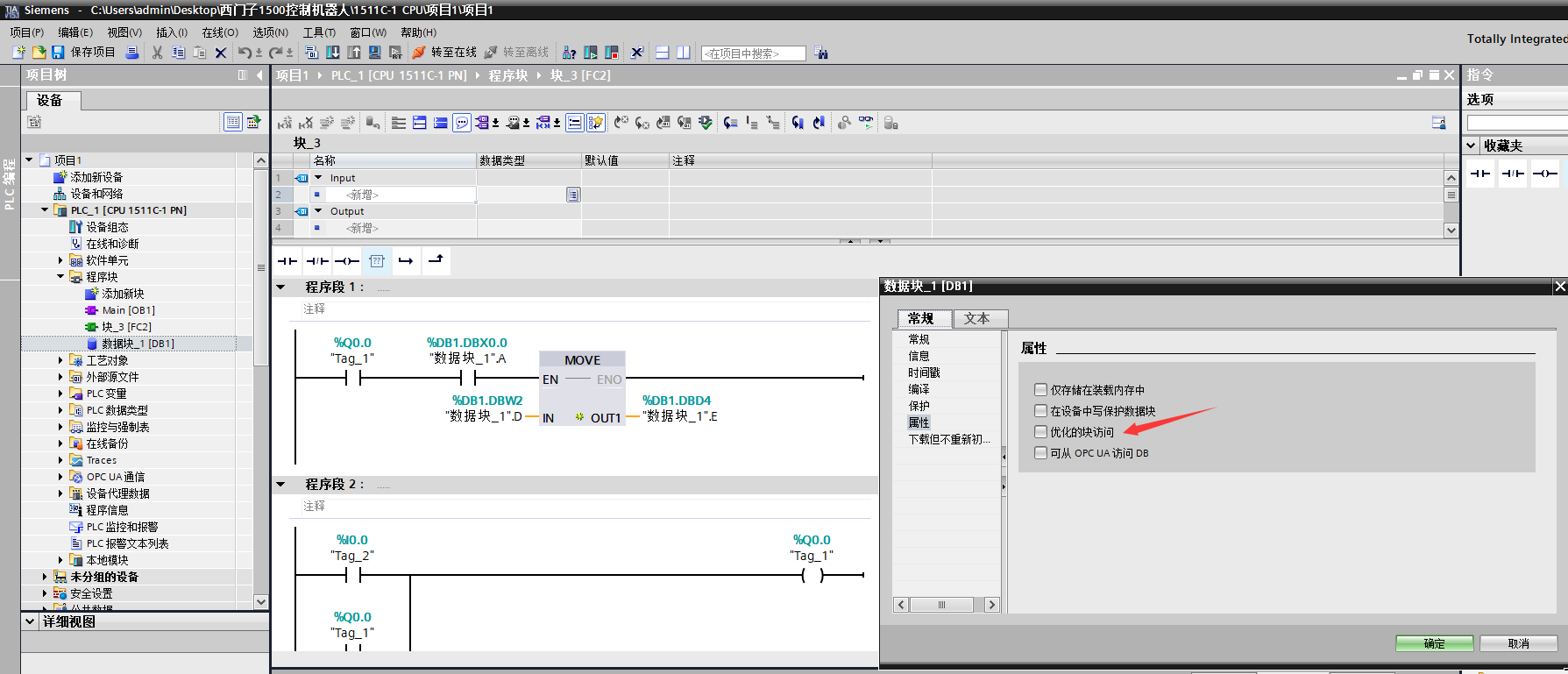
Task: Click the project tree vertical scrollbar down arrow
Action: point(260,602)
